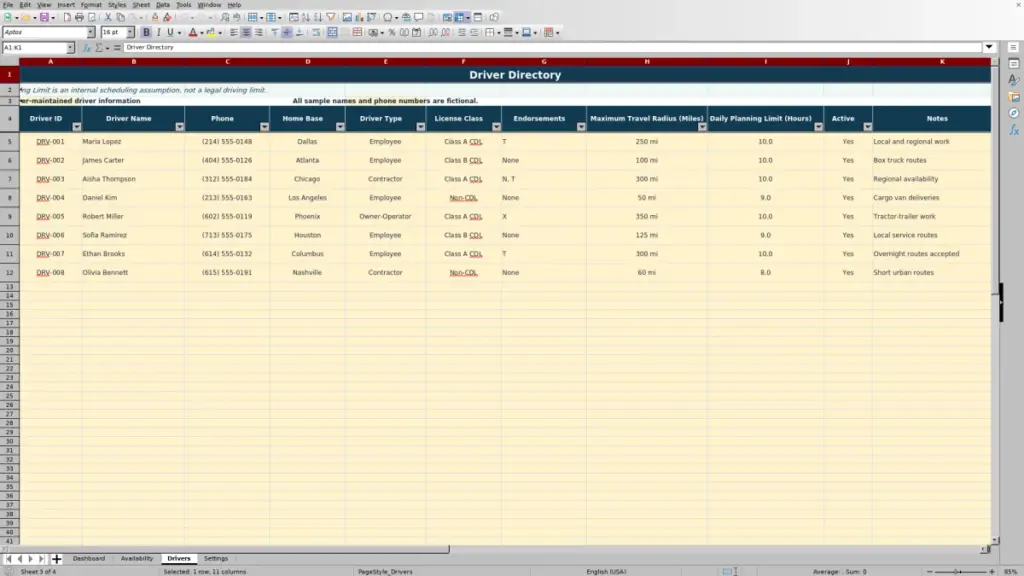1024x576 pixels.
Task: Open the Active column filter dropdown
Action: (x=867, y=127)
